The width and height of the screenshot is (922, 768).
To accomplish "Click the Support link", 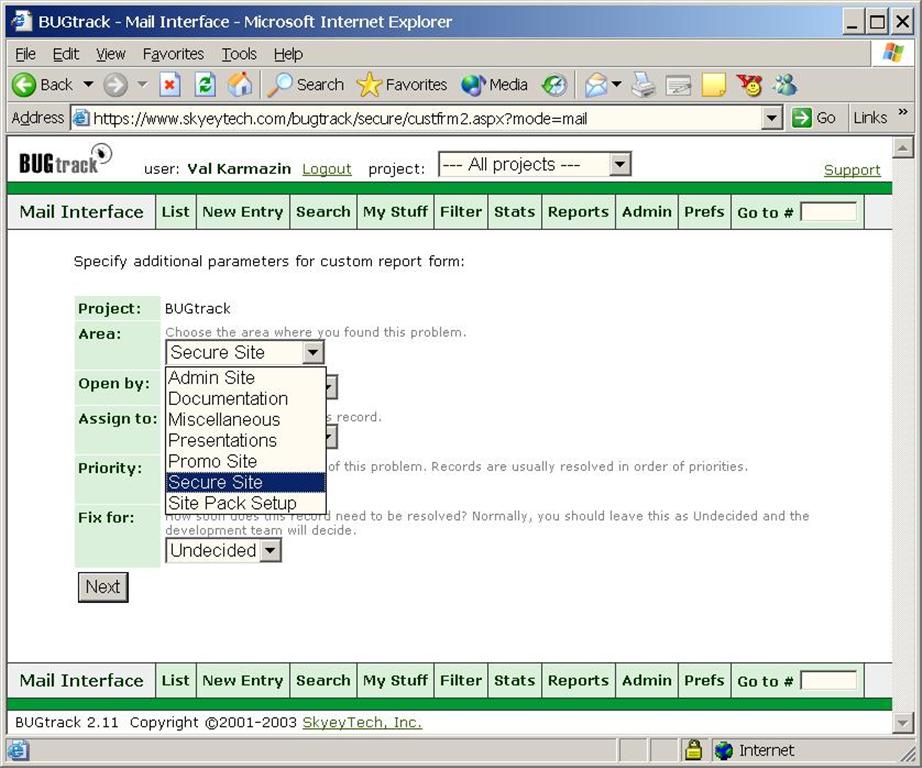I will click(x=852, y=170).
